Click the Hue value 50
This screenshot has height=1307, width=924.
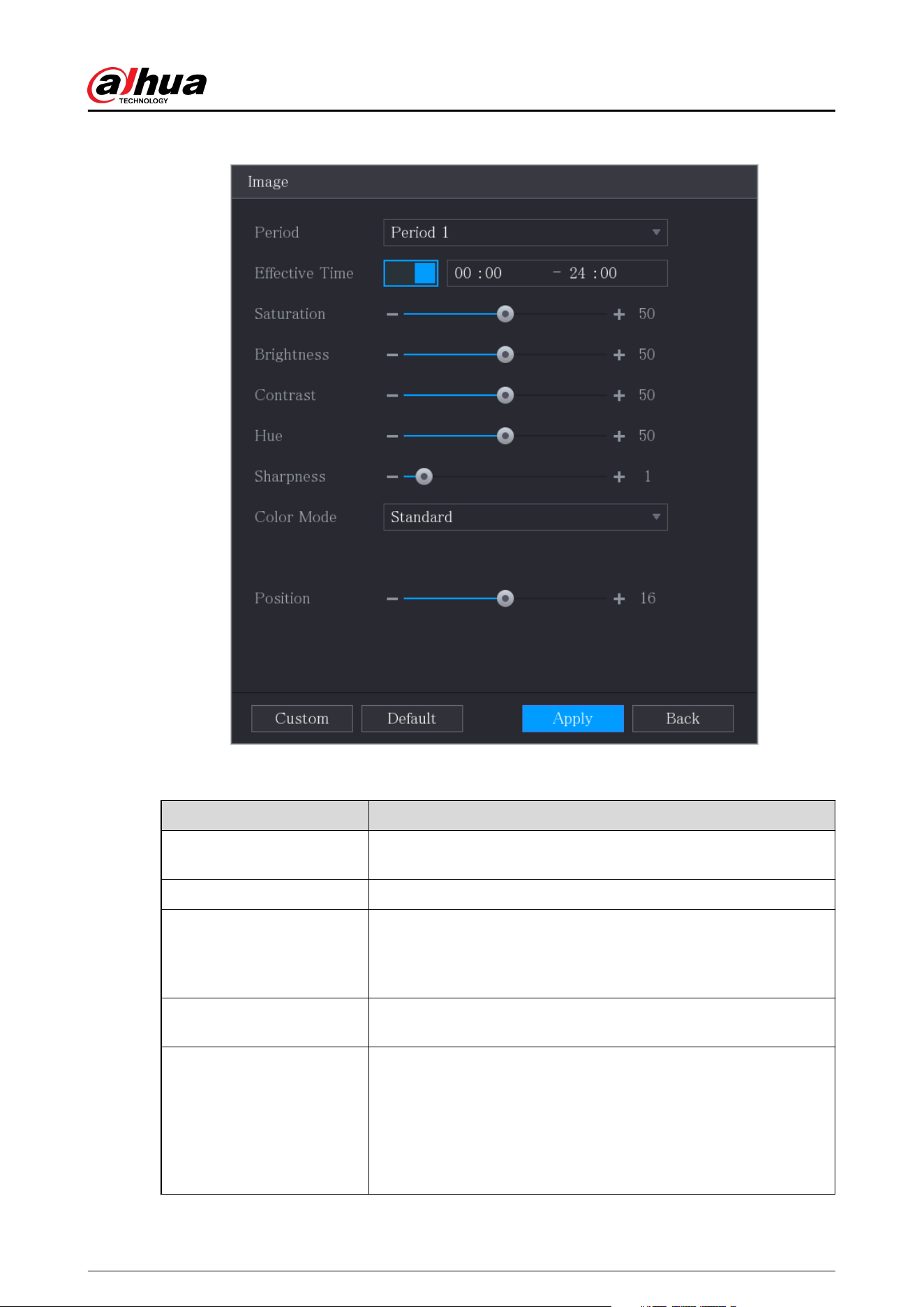tap(646, 436)
